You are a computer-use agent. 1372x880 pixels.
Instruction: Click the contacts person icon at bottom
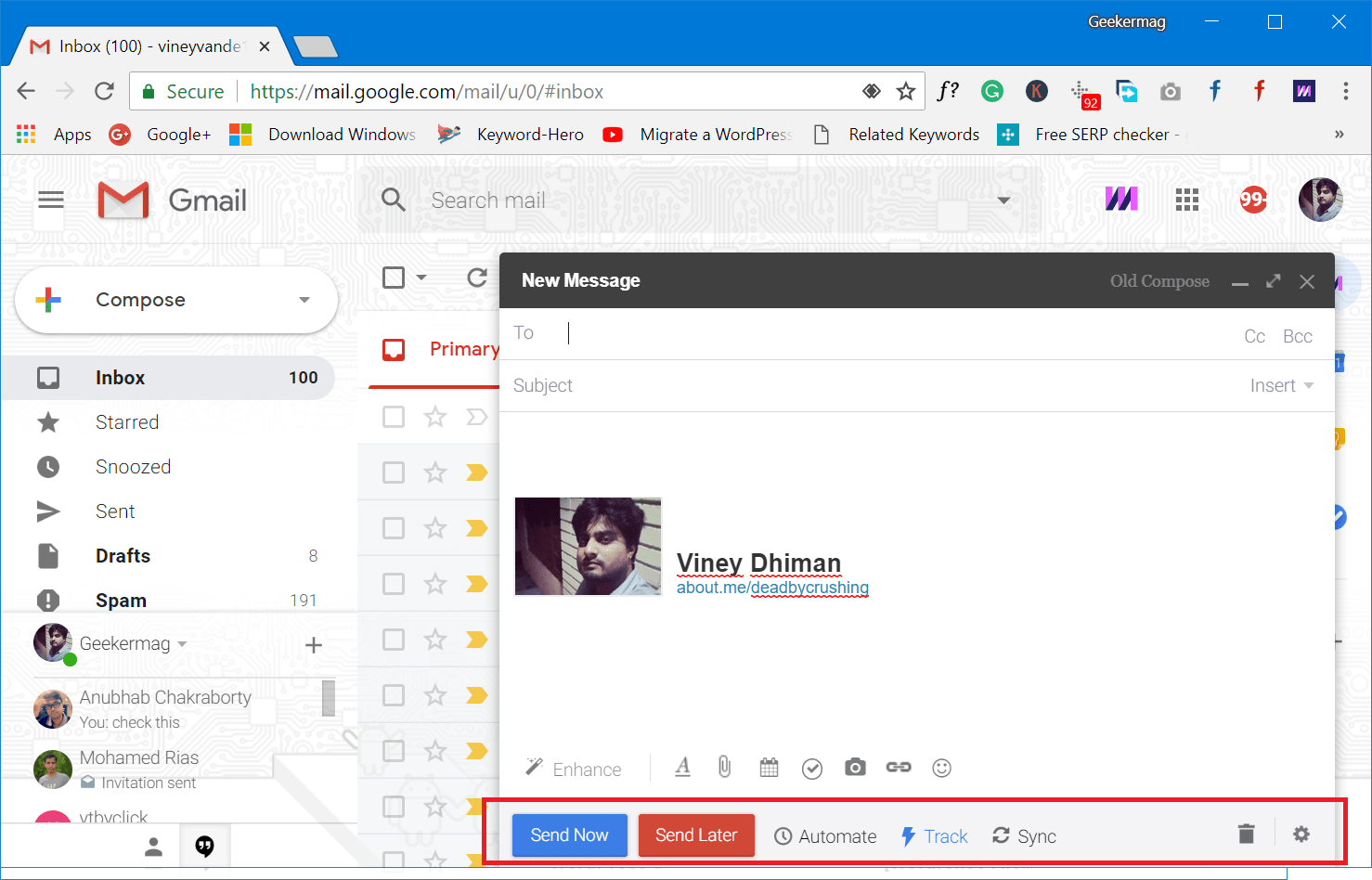point(154,847)
